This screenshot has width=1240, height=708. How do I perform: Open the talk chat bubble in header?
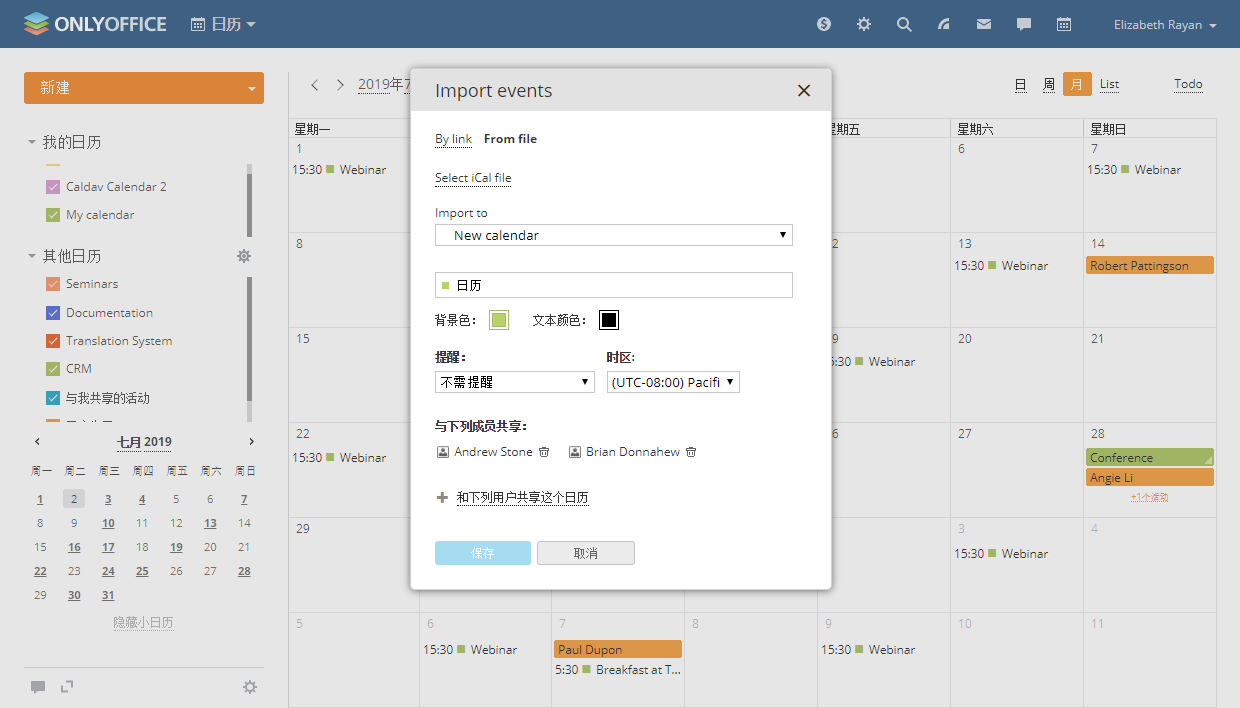coord(1024,24)
